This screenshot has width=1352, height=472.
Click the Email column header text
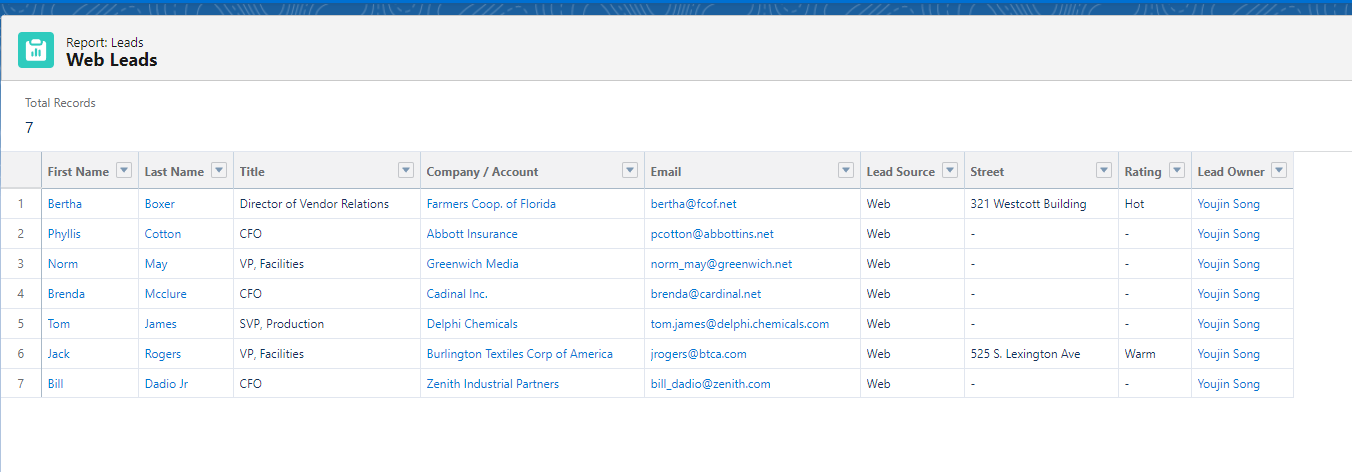(666, 171)
